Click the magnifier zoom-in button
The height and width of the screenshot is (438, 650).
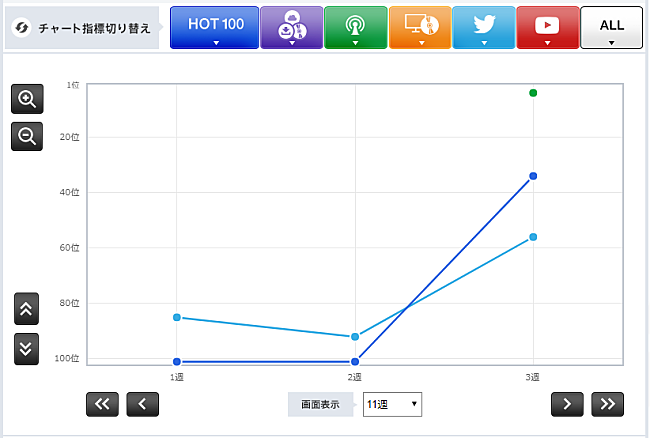[x=27, y=99]
